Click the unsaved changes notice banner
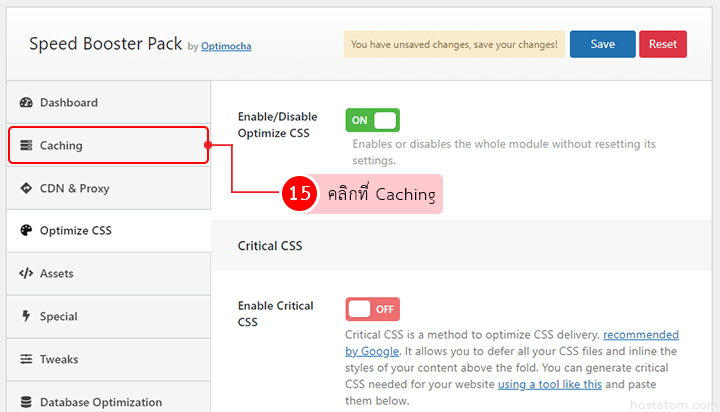Image resolution: width=720 pixels, height=412 pixels. click(453, 44)
